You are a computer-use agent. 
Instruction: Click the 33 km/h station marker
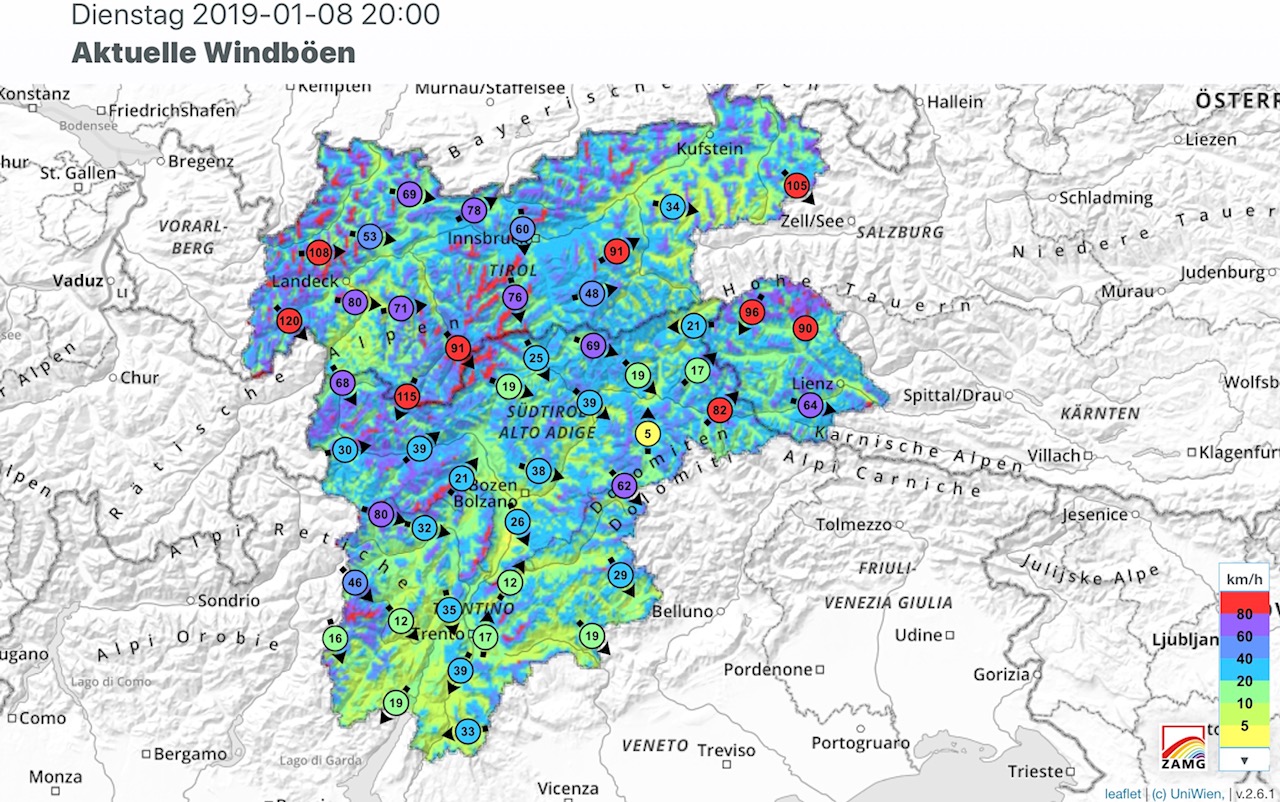coord(467,732)
